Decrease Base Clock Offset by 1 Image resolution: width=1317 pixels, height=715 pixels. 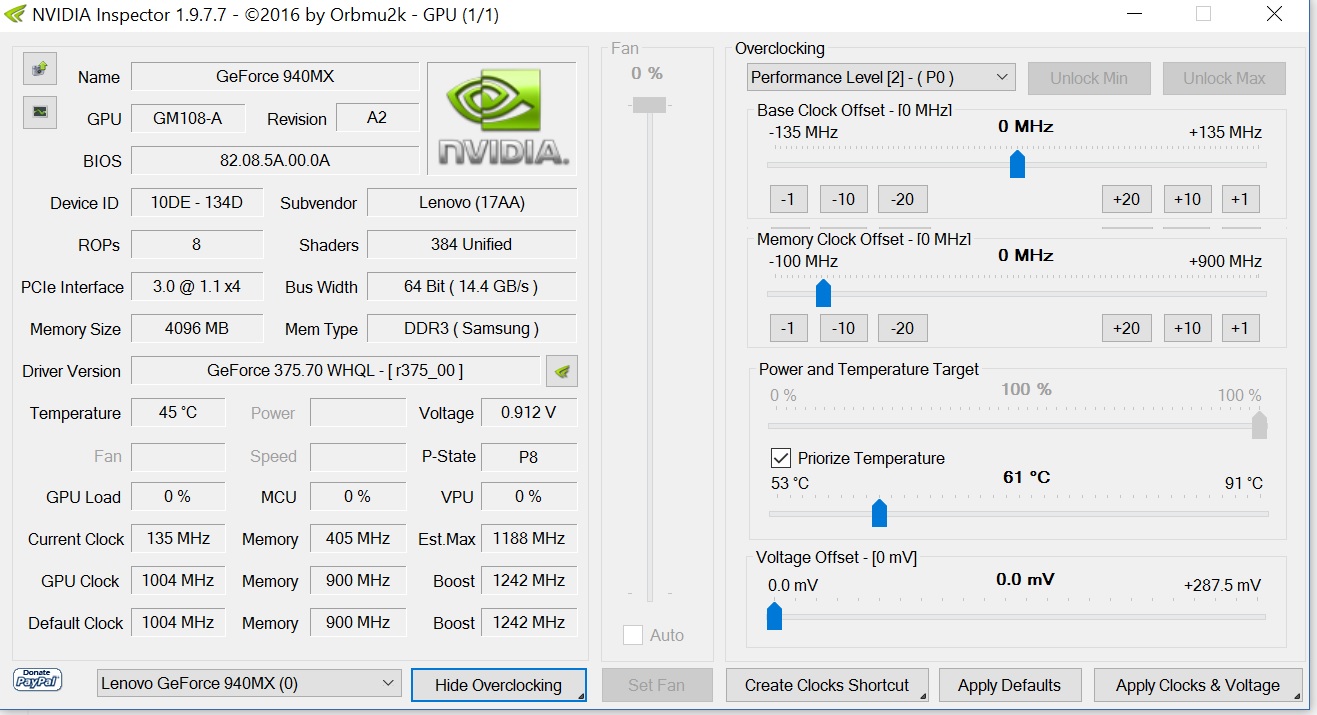coord(789,199)
